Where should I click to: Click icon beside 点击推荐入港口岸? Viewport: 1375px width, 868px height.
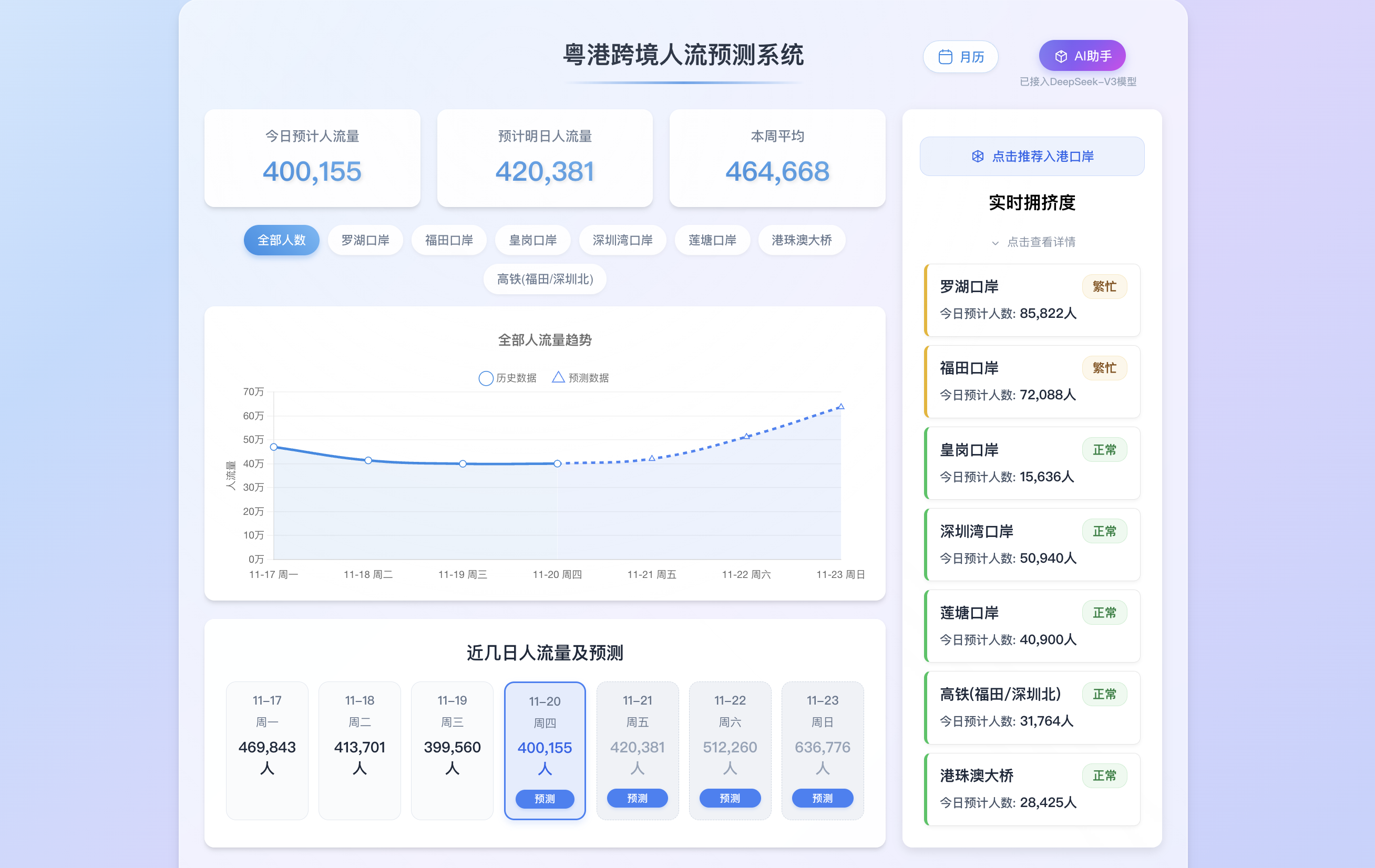click(x=978, y=157)
